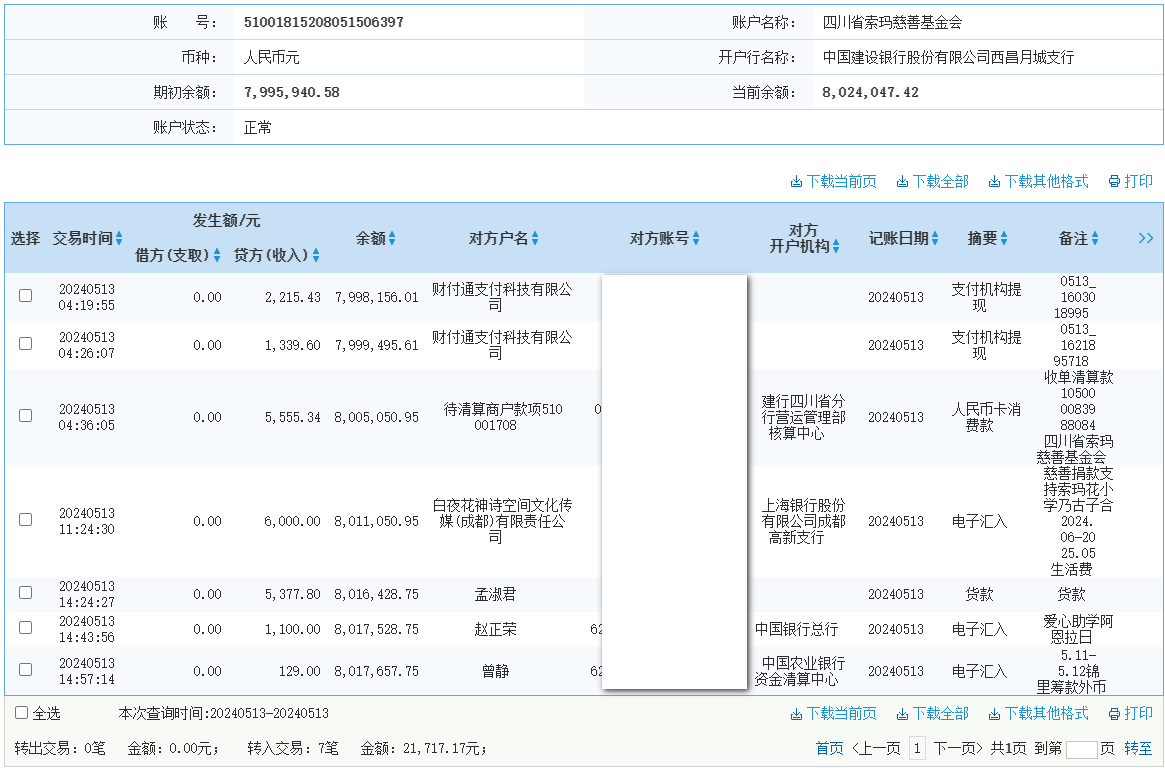Sort by 对方开户机构 using its arrow icon
The image size is (1165, 768).
point(836,247)
